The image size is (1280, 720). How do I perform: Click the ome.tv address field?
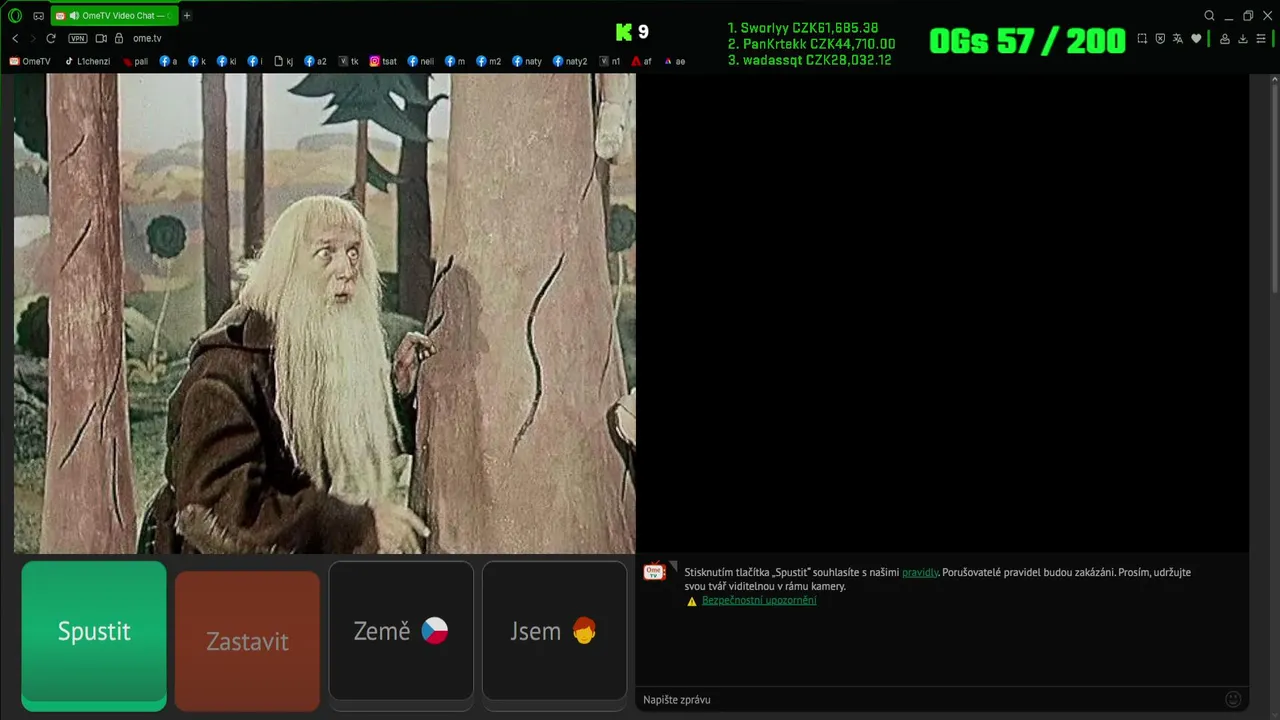pos(147,38)
